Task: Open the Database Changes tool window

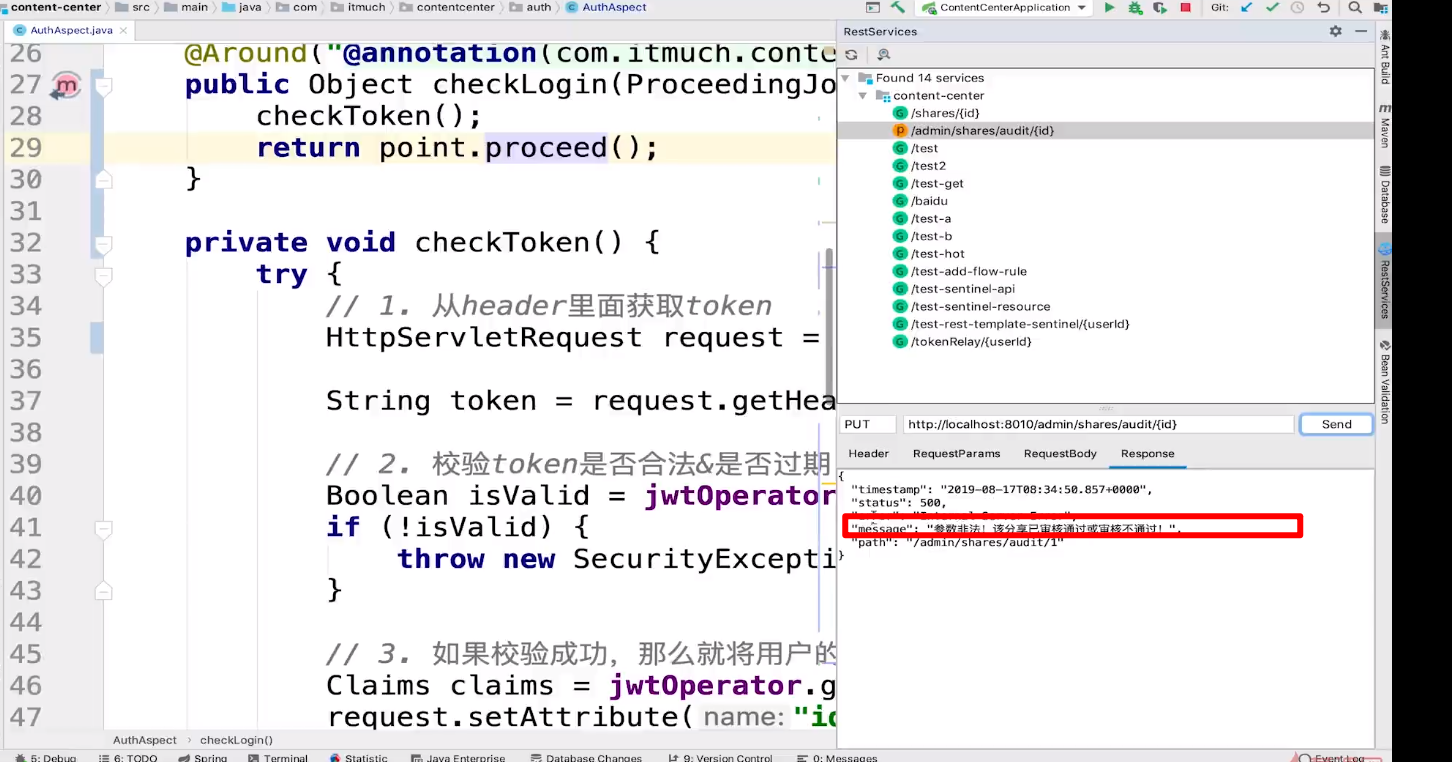Action: (586, 757)
